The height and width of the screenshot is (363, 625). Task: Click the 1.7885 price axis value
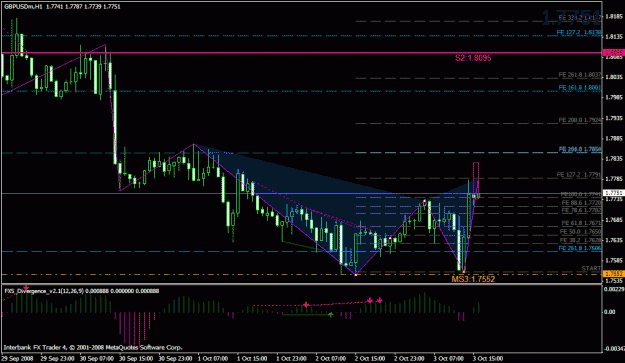pyautogui.click(x=615, y=139)
